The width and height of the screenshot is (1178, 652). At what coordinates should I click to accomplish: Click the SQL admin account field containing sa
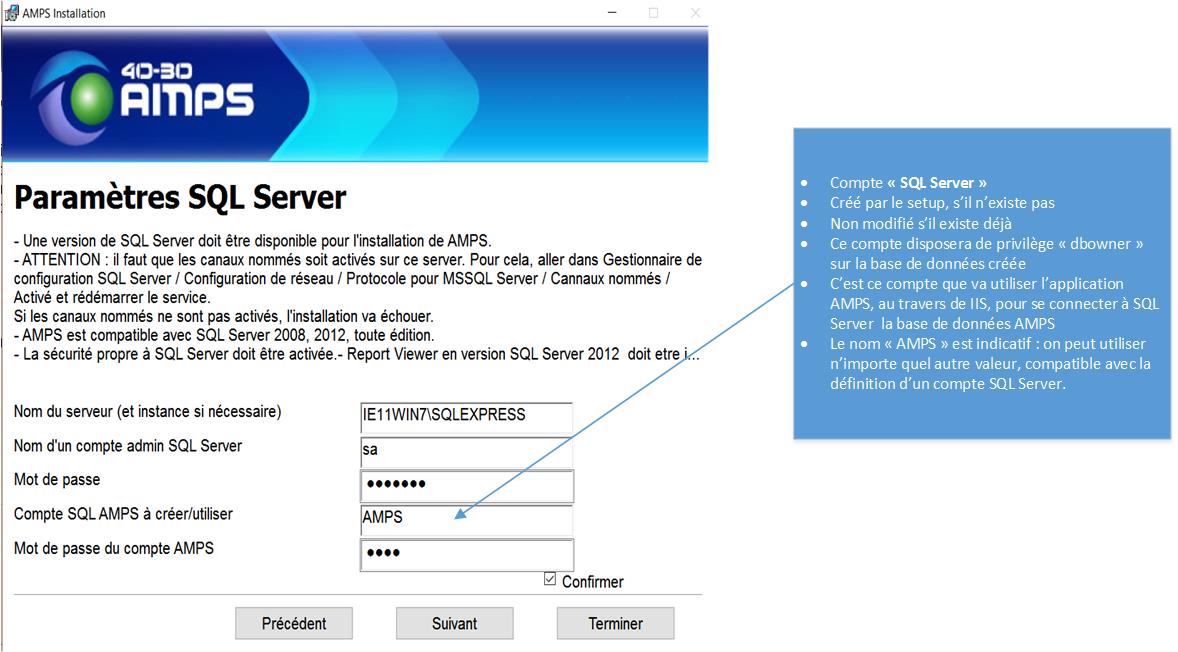tap(466, 450)
